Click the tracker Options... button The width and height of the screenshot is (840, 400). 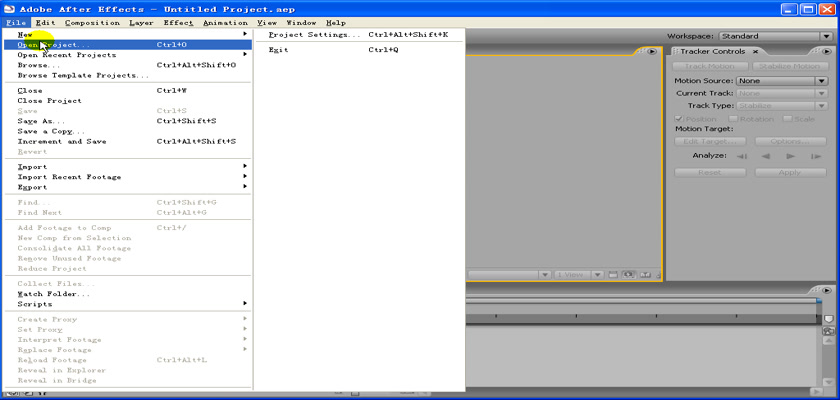tap(790, 141)
